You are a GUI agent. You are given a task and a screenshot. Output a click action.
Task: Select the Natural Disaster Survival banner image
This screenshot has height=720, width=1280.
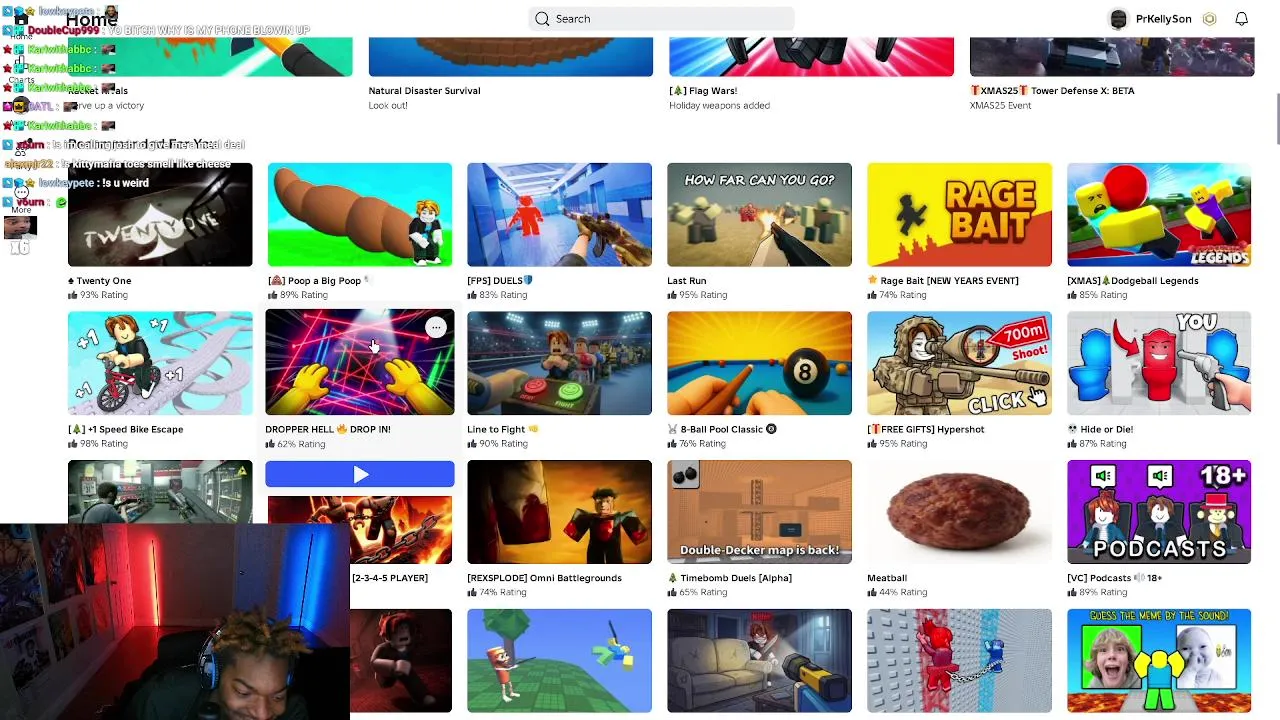(510, 57)
